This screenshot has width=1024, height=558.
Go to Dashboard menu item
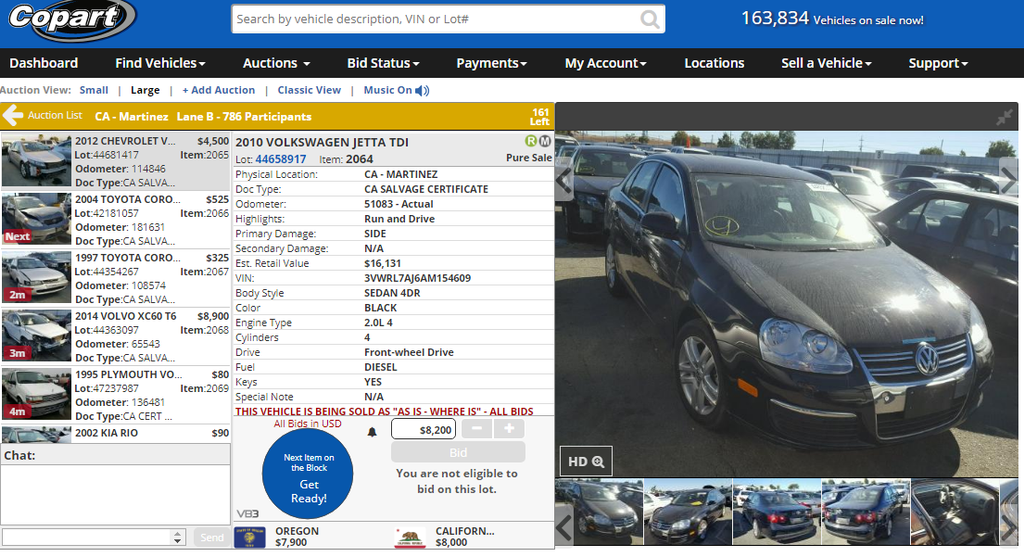tap(44, 63)
